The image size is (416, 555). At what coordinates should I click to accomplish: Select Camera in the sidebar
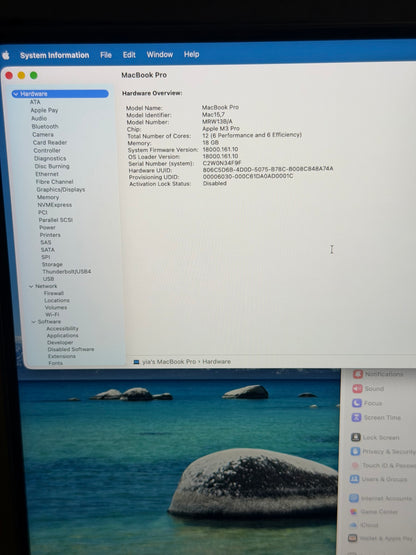tap(43, 135)
